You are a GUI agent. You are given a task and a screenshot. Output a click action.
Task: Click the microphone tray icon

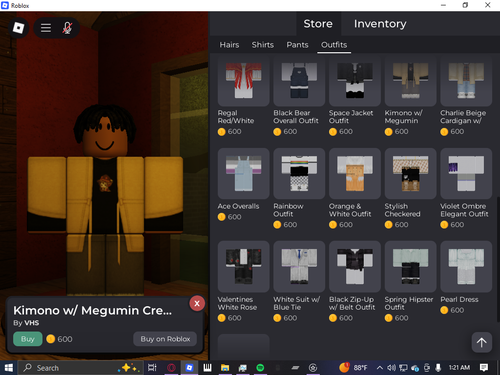(x=438, y=368)
